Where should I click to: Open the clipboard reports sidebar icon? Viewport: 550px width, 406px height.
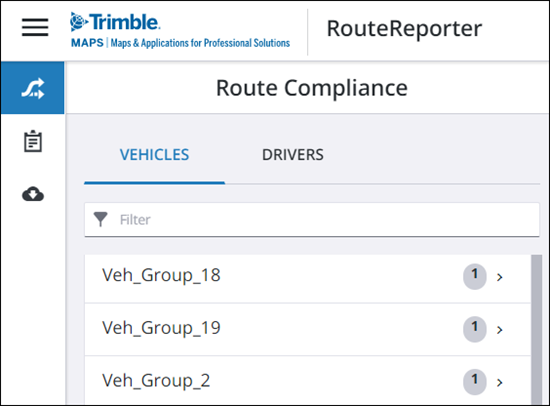33,141
